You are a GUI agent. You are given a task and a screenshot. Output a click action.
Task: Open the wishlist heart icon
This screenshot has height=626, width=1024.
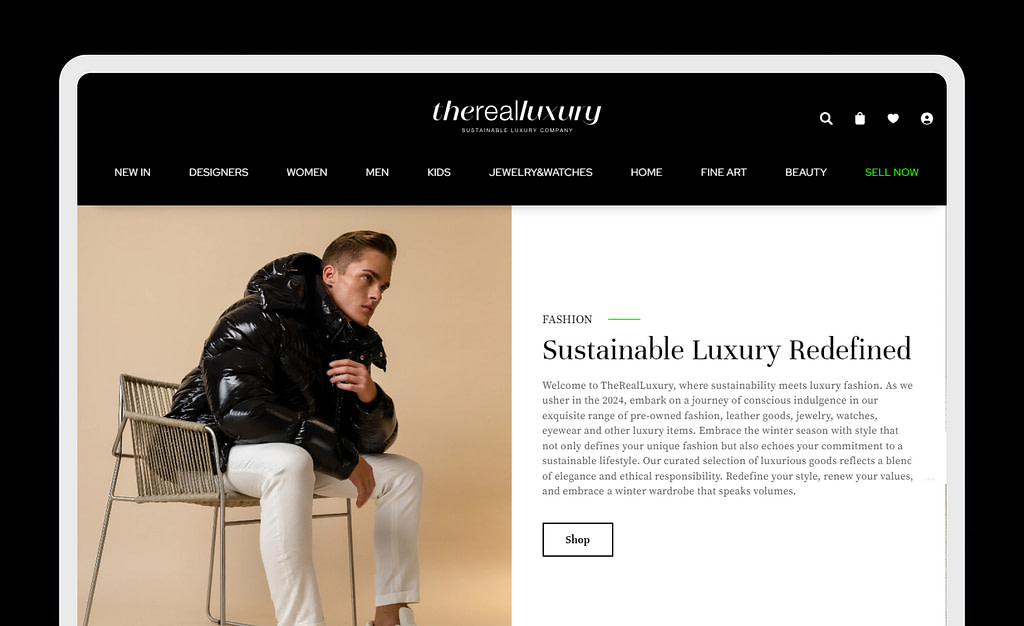pos(893,118)
